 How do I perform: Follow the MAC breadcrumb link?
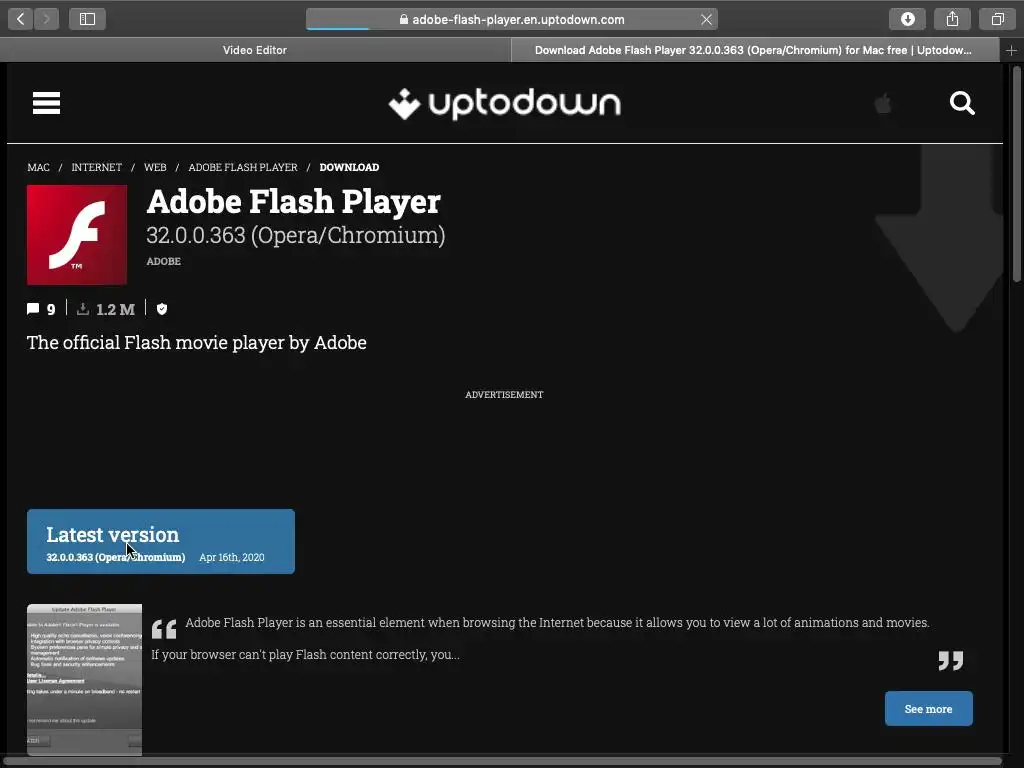[x=39, y=167]
